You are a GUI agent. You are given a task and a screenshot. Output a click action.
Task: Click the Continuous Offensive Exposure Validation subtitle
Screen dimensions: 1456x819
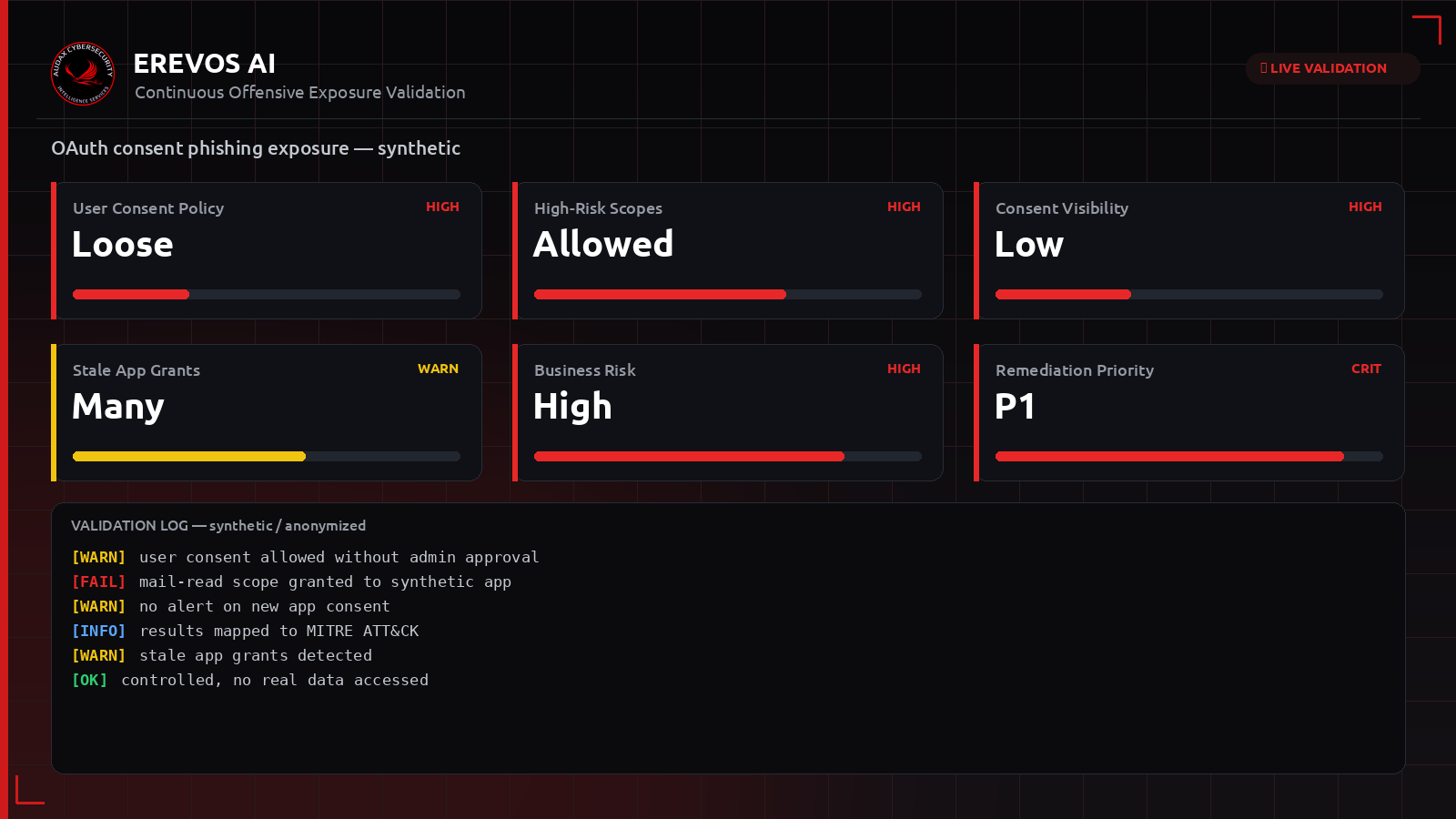click(300, 93)
